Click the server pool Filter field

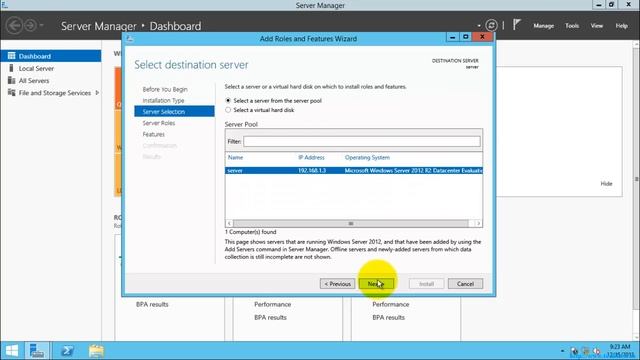[362, 141]
